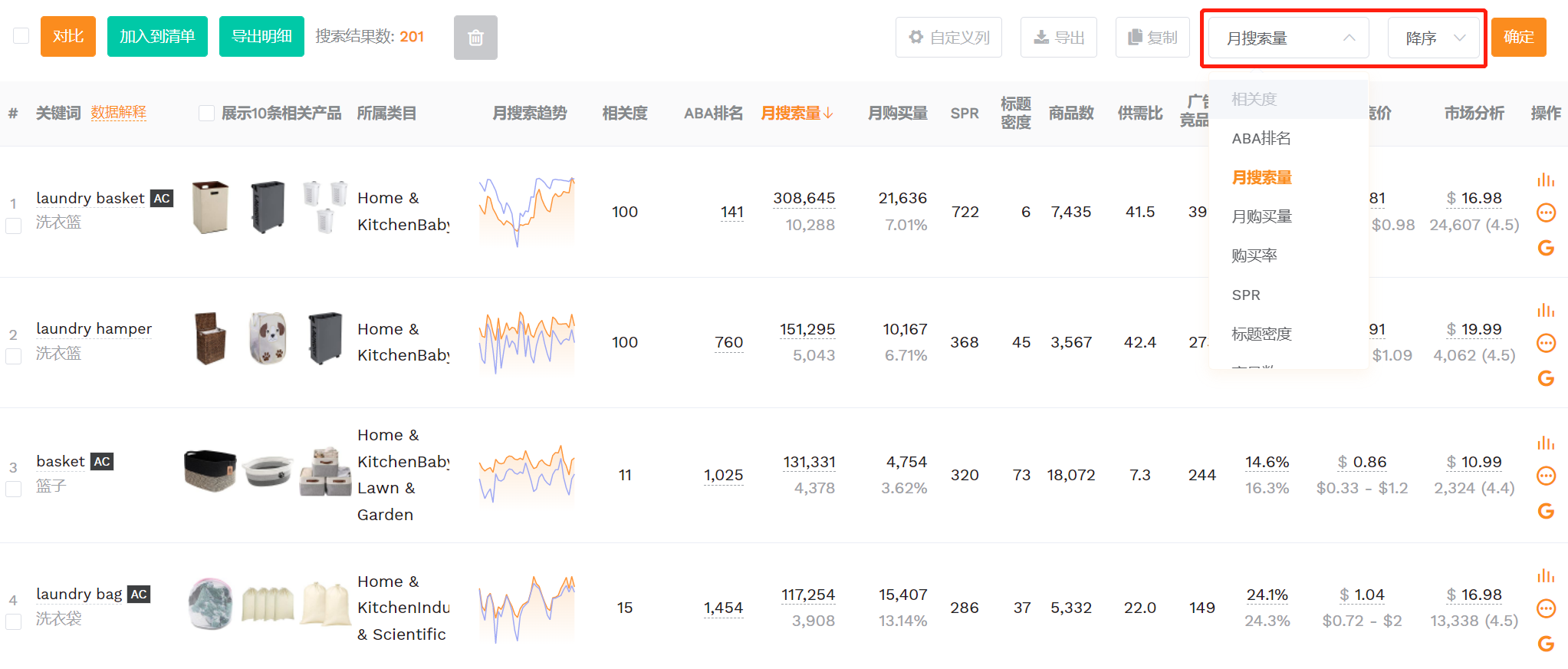This screenshot has width=1568, height=669.
Task: Click ABA rank 1,454 for laundry bag
Action: (x=724, y=608)
